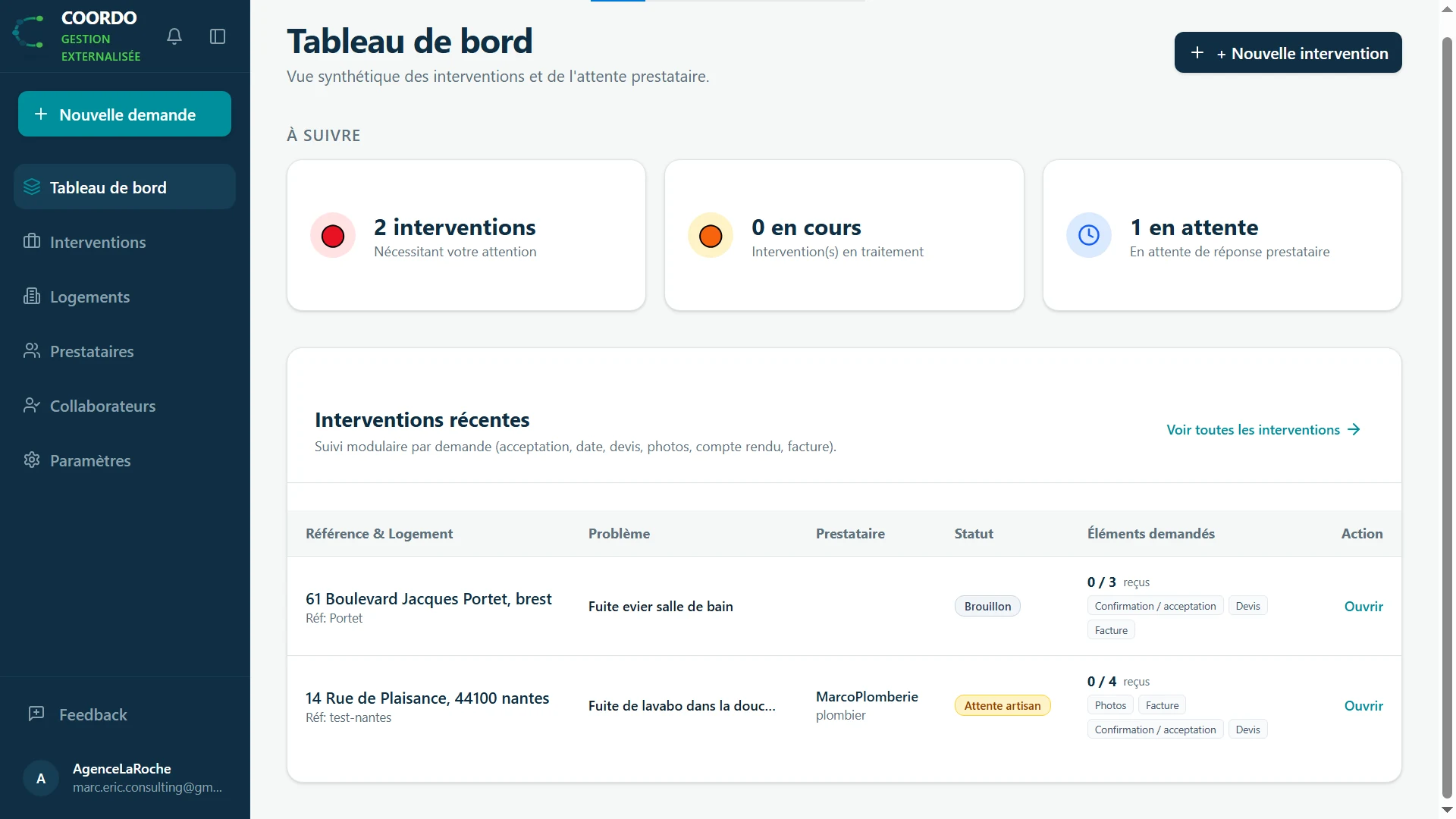Click the Tableau de bord layers icon
Screen dimensions: 1456x819
coord(32,187)
